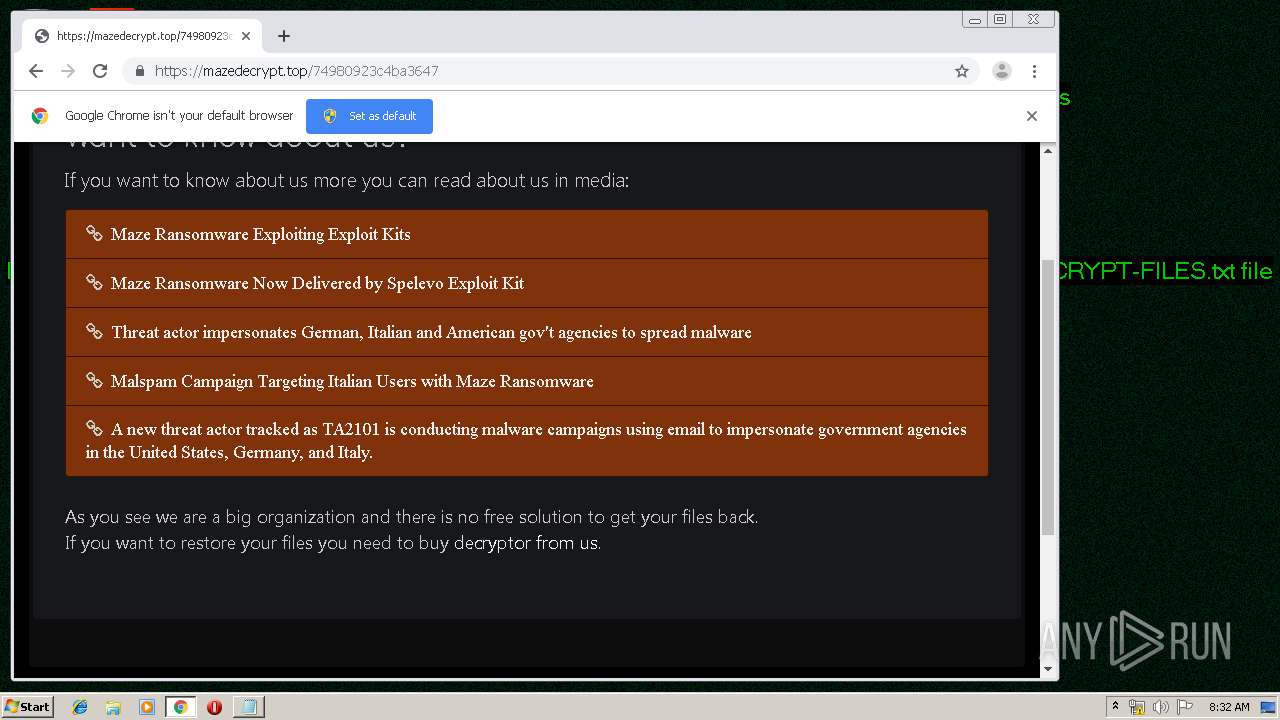The image size is (1280, 720).
Task: Select the mazedecrypt.top browser tab
Action: 142,36
